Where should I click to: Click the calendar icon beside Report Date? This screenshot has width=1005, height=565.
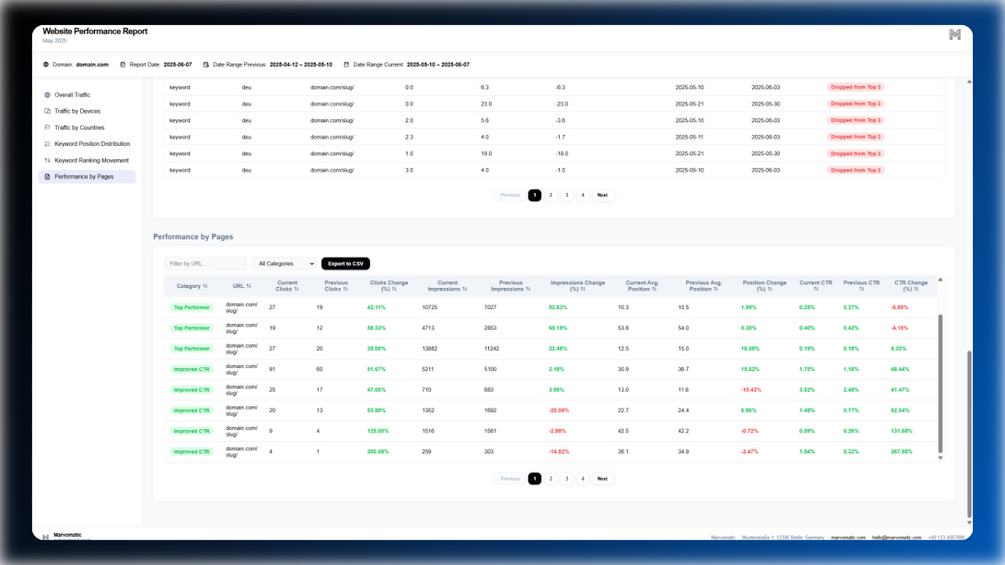coord(122,65)
